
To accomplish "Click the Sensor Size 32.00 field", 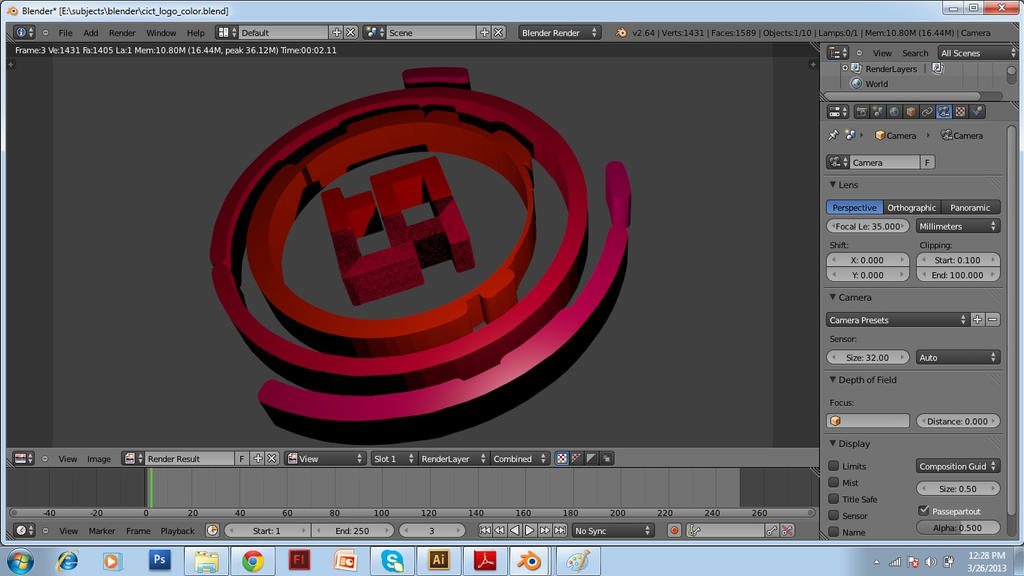I will point(868,357).
